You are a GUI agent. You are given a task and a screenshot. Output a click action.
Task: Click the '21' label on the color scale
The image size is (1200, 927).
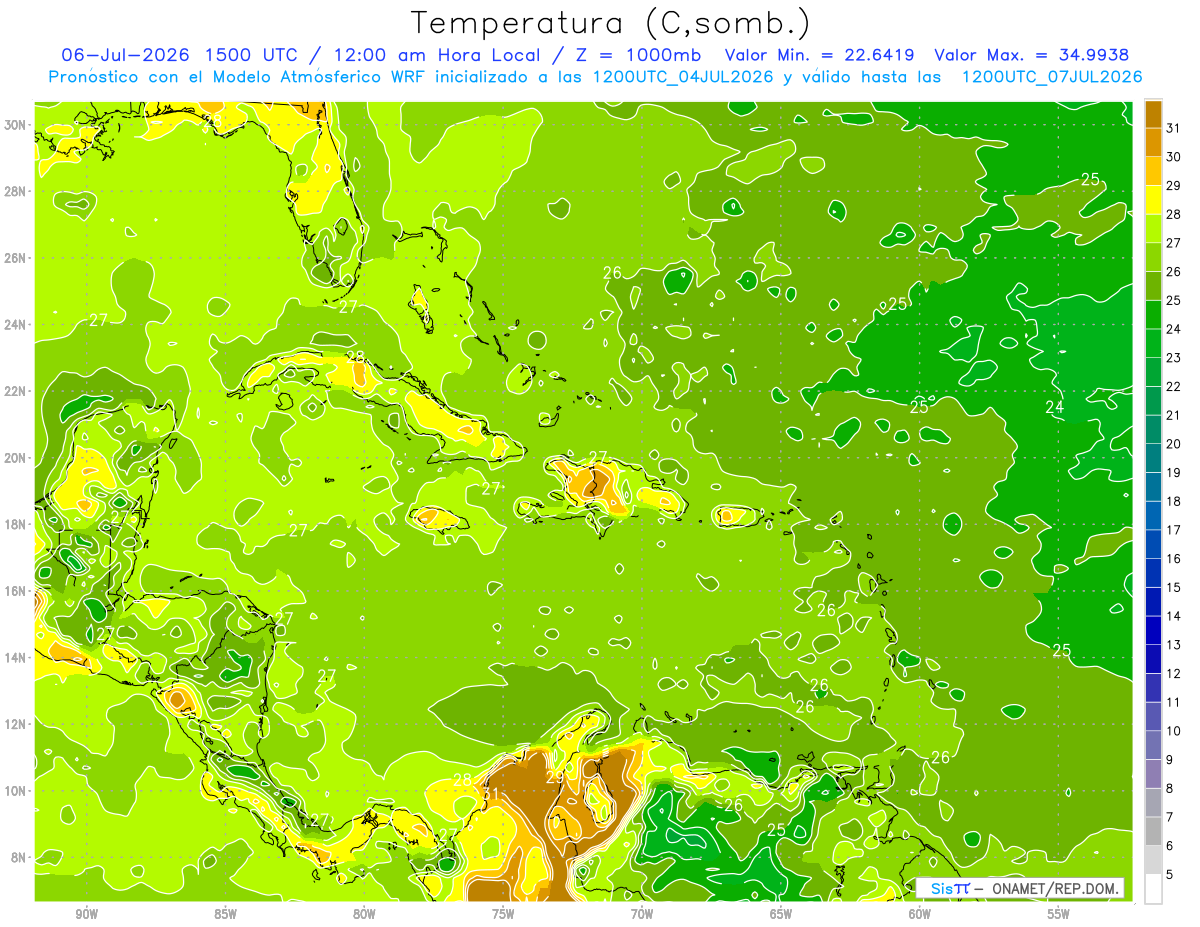(x=1174, y=415)
